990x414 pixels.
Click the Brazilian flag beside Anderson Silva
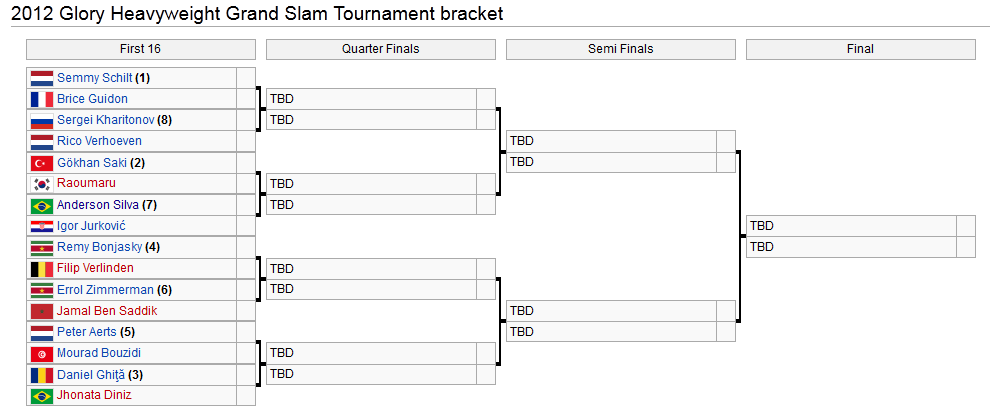tap(41, 205)
